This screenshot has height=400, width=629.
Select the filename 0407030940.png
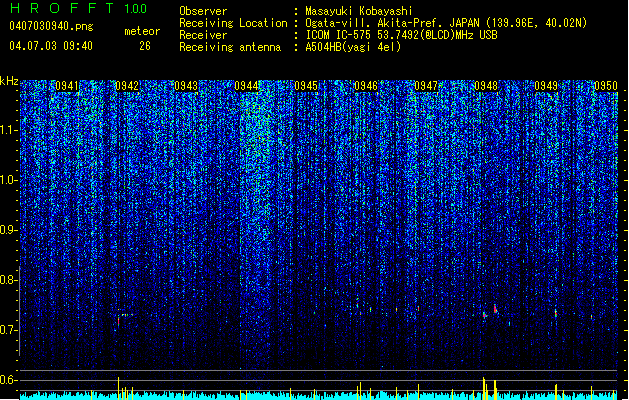coord(51,27)
